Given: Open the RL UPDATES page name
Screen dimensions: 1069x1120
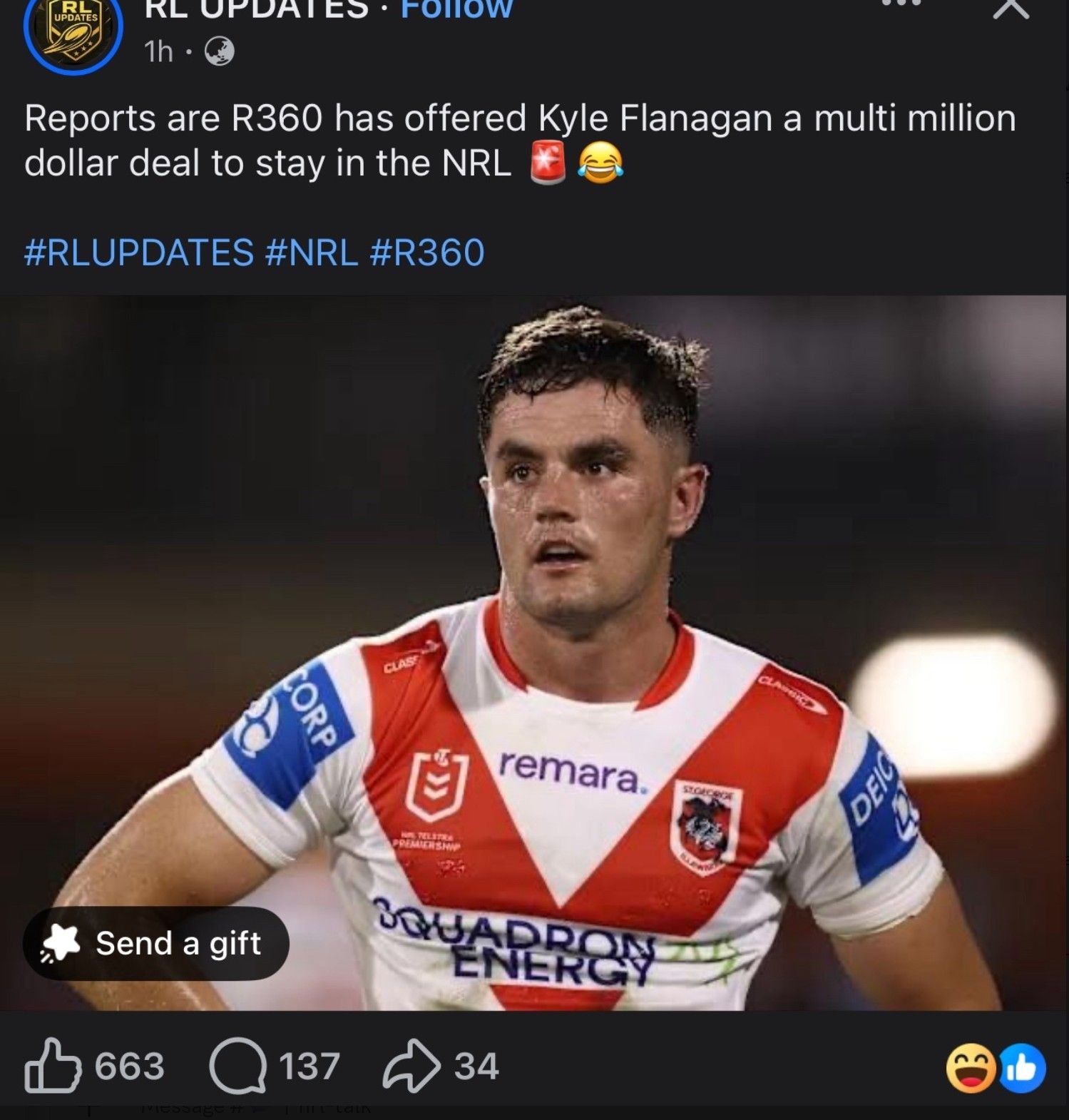Looking at the screenshot, I should (x=257, y=9).
